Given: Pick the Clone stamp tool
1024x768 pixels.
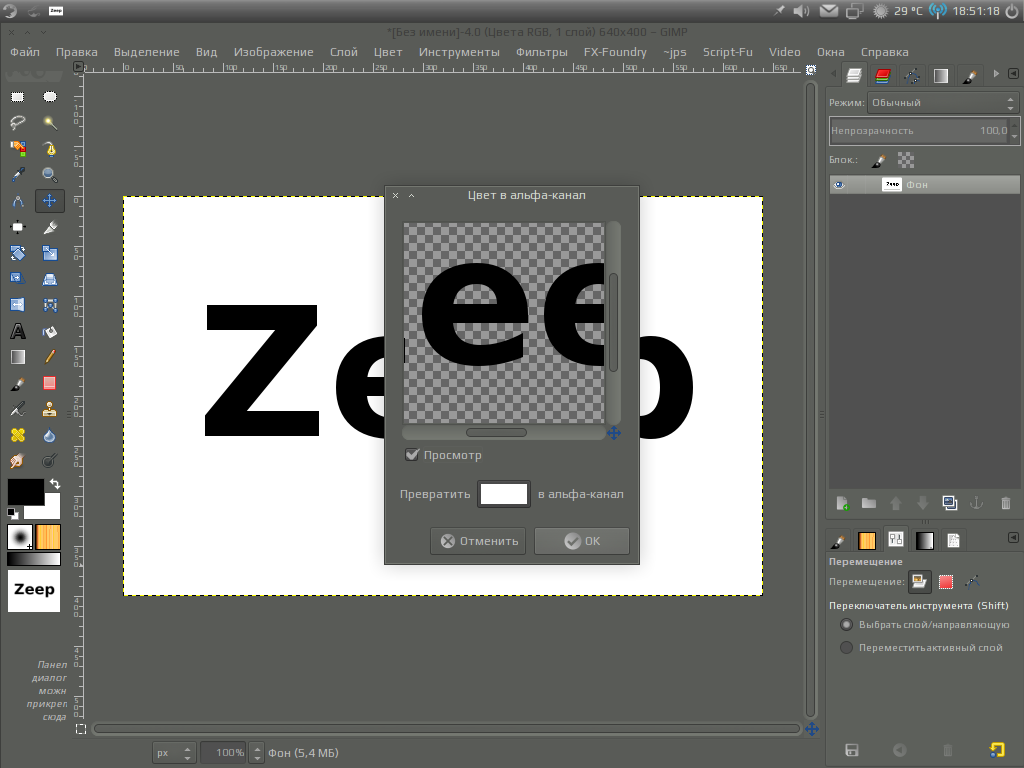Looking at the screenshot, I should coord(50,409).
